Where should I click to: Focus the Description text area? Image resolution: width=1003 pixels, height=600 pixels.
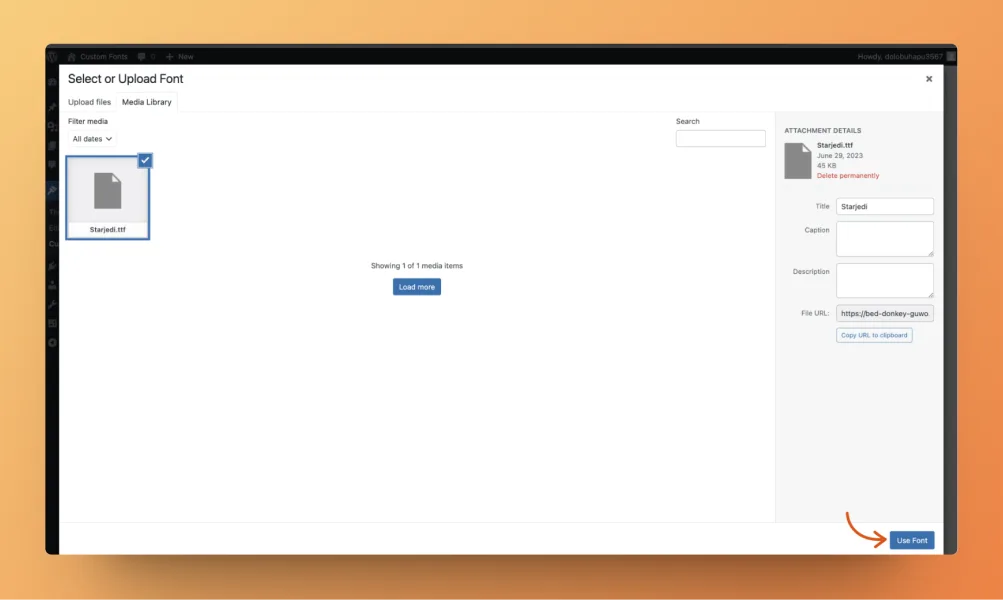click(x=885, y=280)
